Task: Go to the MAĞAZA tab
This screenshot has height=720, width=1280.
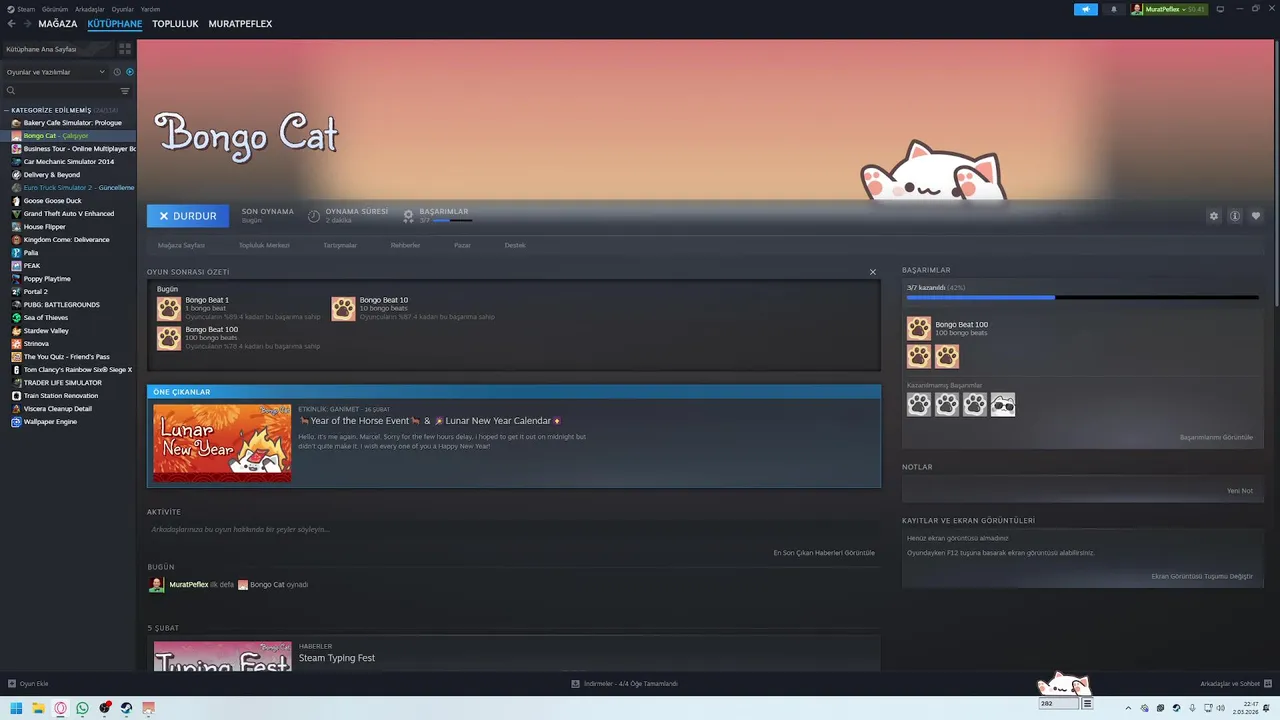Action: 58,23
